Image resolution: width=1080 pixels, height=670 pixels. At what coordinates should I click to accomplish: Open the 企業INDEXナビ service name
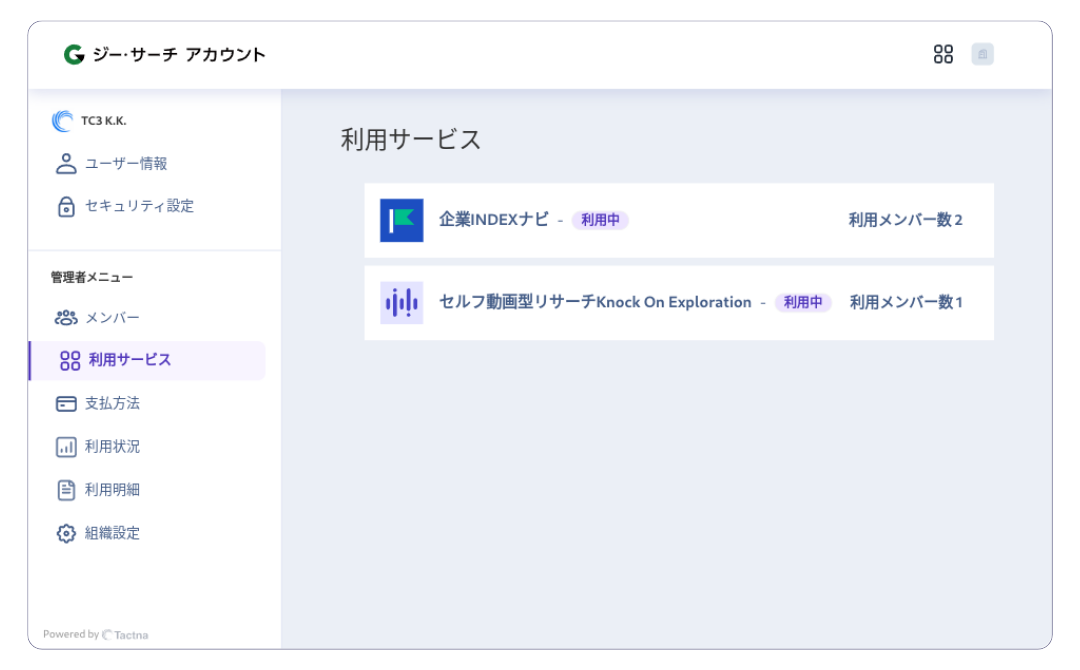pyautogui.click(x=494, y=220)
